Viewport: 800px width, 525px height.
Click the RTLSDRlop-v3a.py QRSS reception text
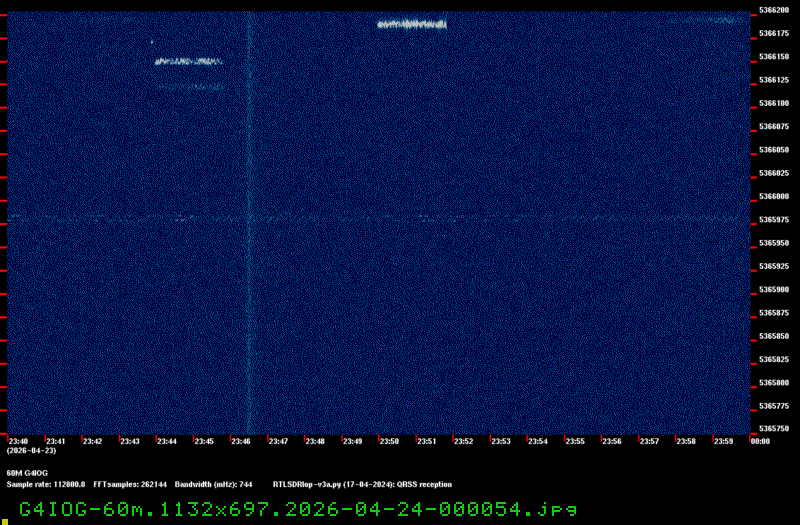coord(362,485)
